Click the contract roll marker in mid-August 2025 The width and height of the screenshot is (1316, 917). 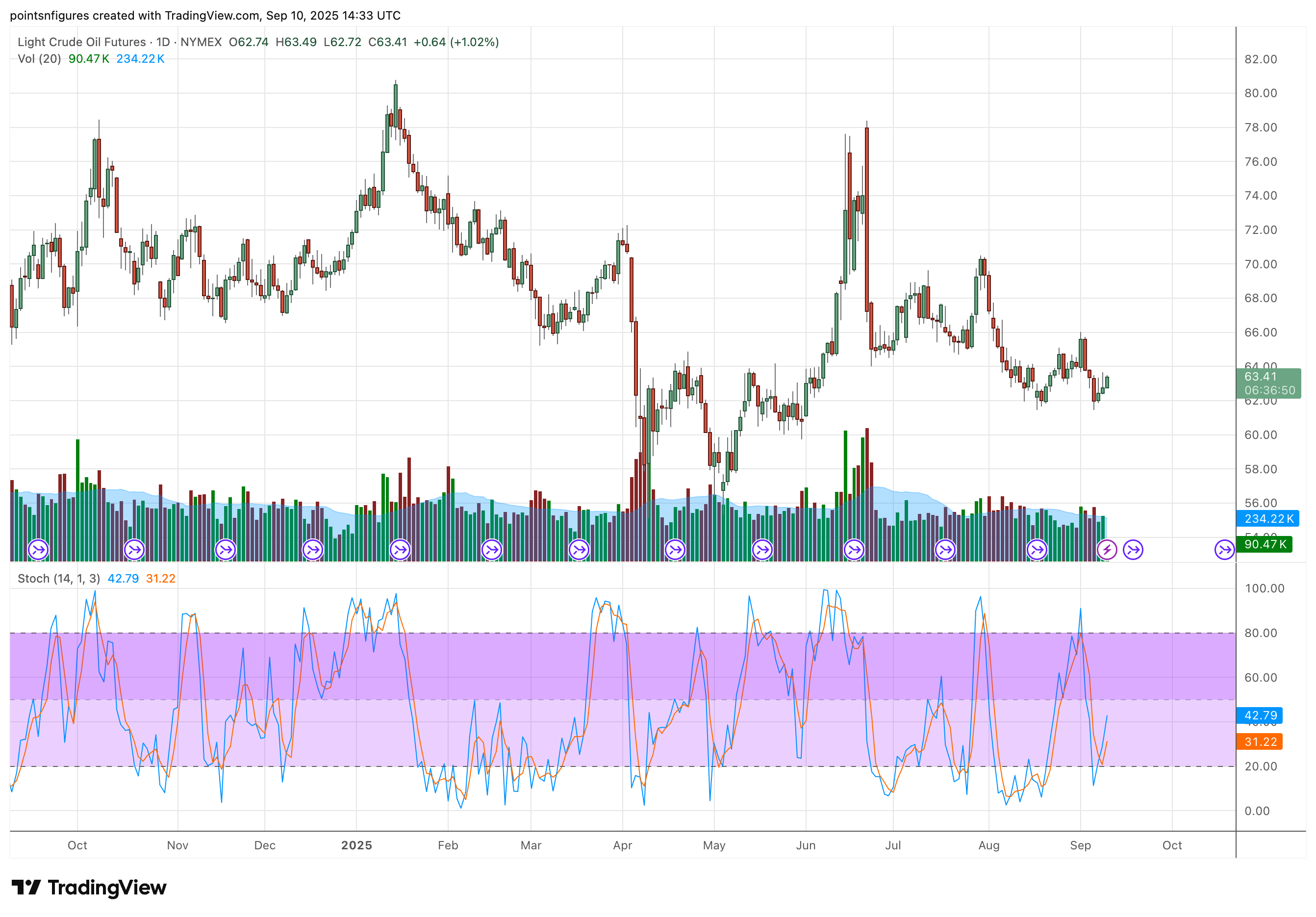(1037, 550)
